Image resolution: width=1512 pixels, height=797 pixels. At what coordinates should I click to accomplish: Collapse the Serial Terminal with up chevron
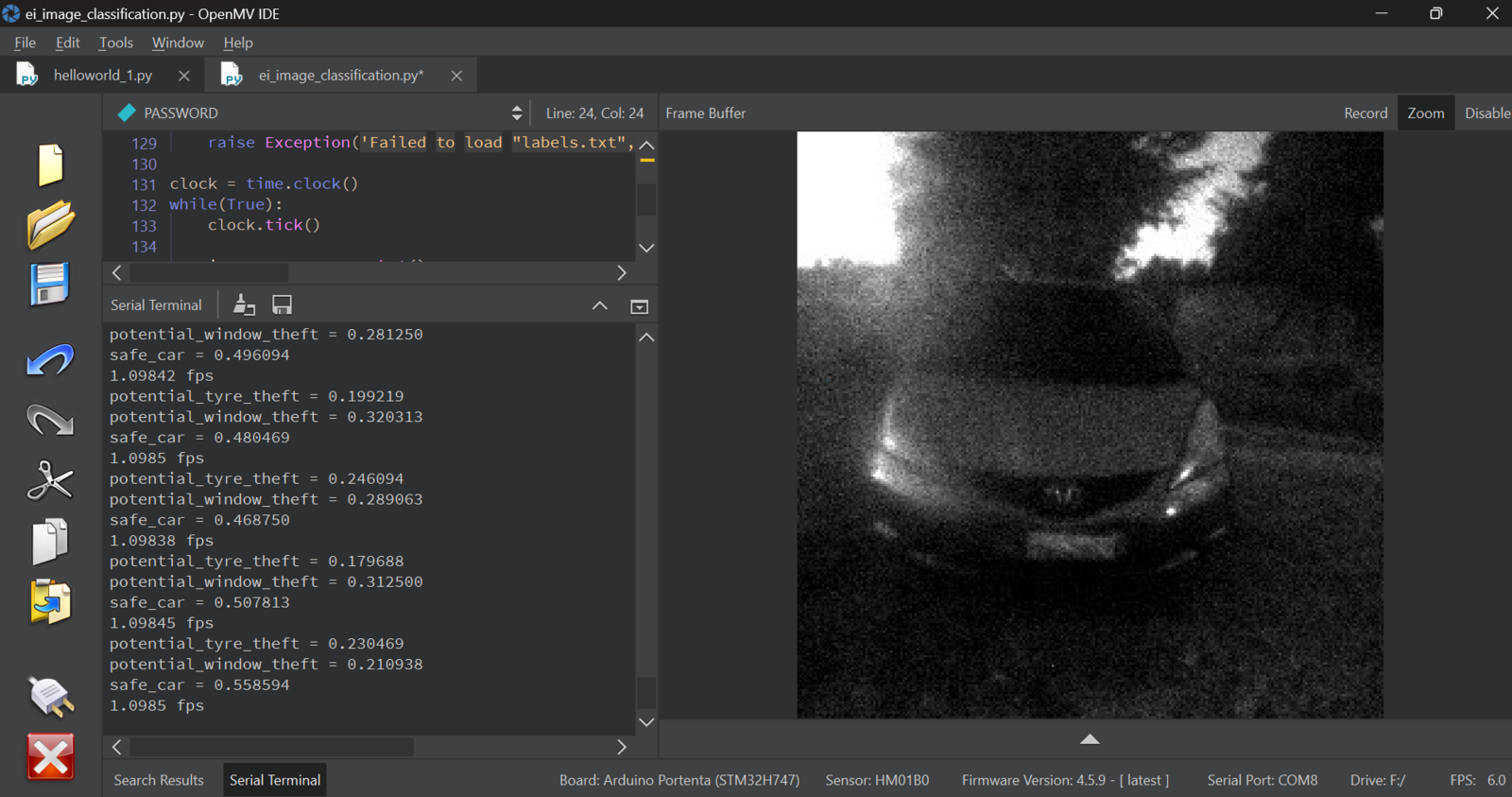pos(599,305)
